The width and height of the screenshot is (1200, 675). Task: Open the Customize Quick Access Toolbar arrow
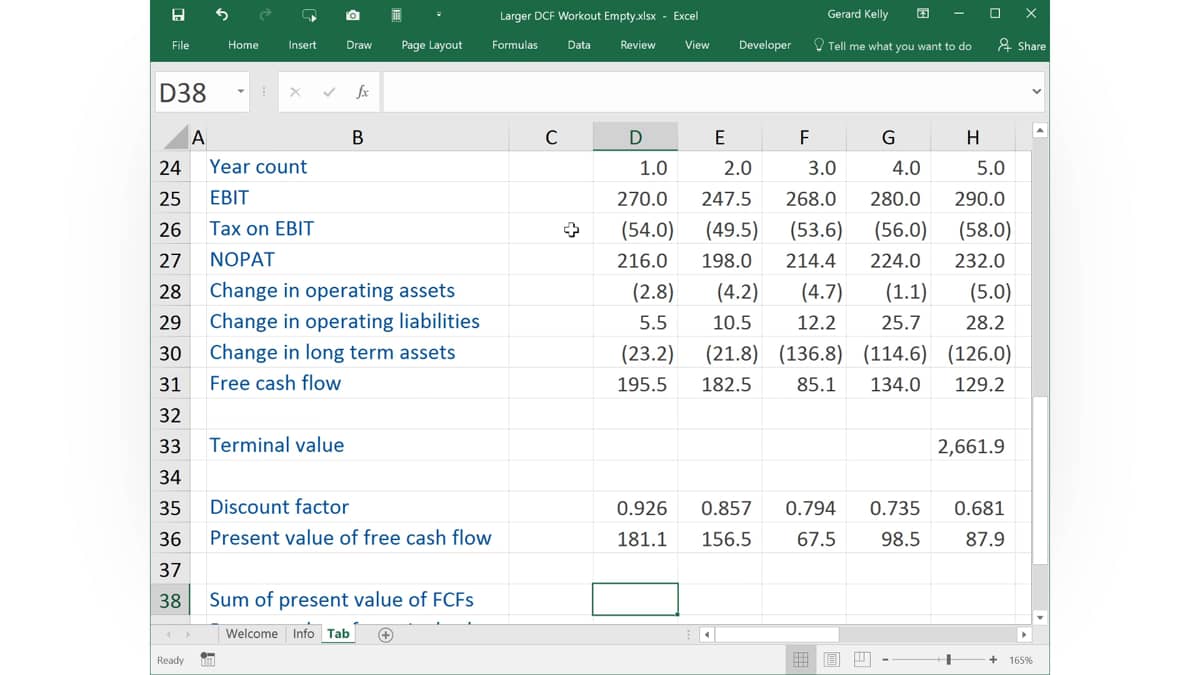click(440, 15)
